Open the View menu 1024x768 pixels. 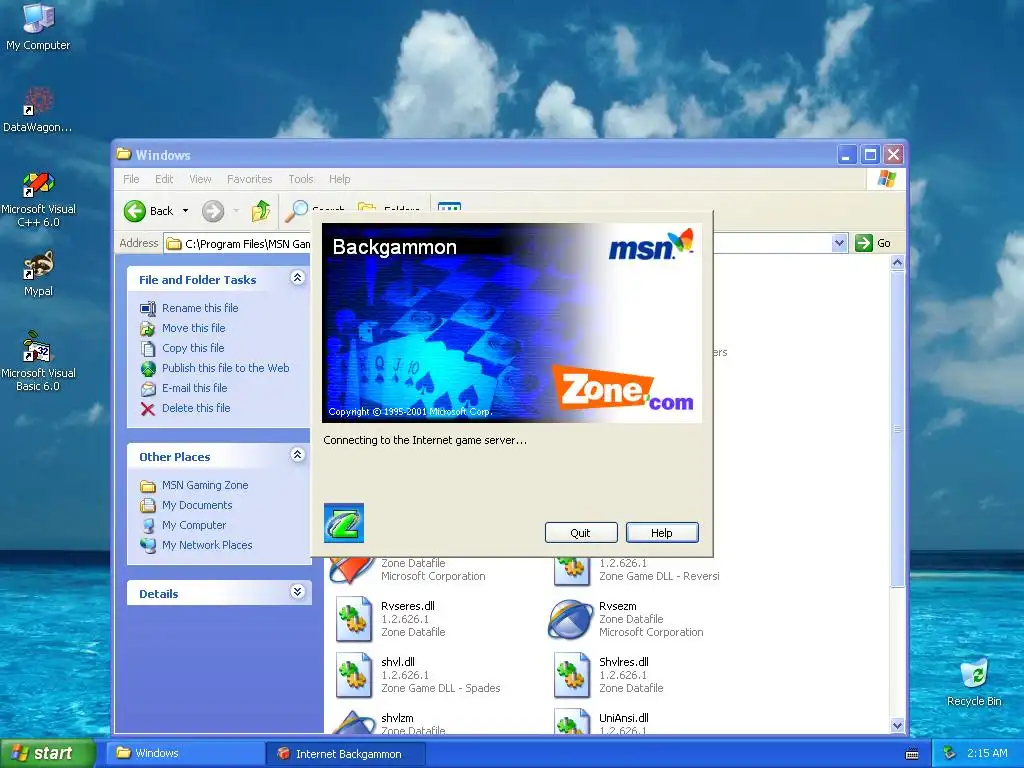(200, 179)
